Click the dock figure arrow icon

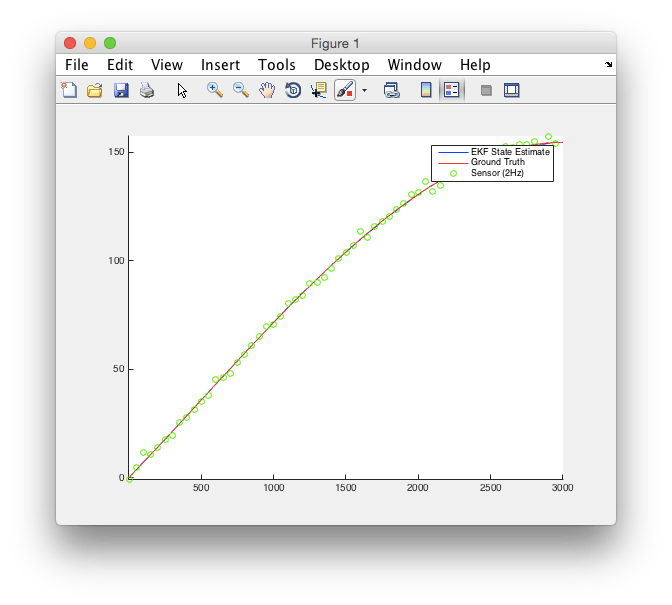pyautogui.click(x=609, y=65)
